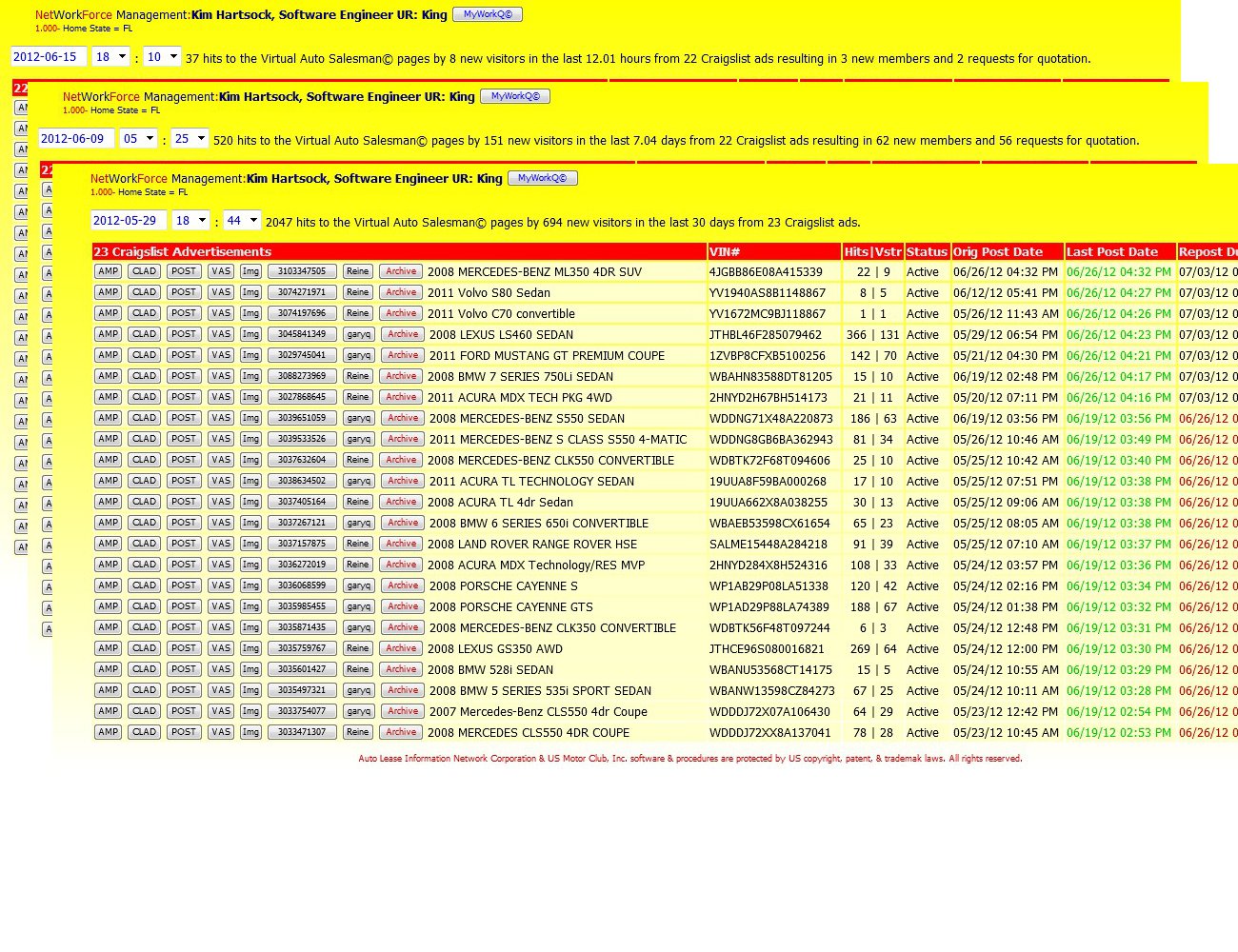Click POST for the 2008 BMW 528i SEDAN
Image resolution: width=1238 pixels, height=952 pixels.
pyautogui.click(x=184, y=669)
